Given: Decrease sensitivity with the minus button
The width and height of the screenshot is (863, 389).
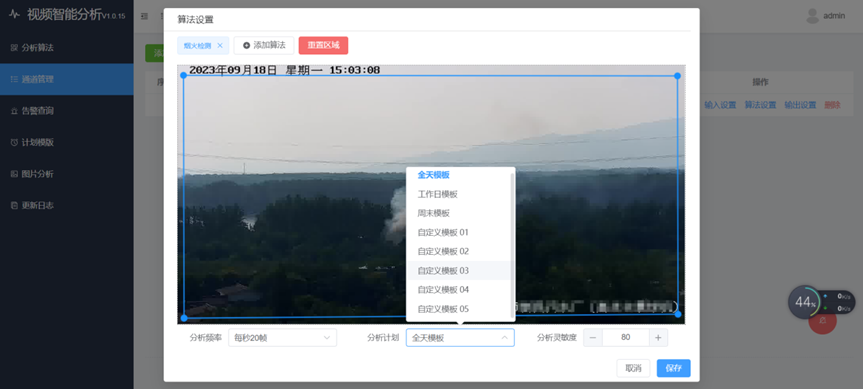Looking at the screenshot, I should click(x=593, y=338).
